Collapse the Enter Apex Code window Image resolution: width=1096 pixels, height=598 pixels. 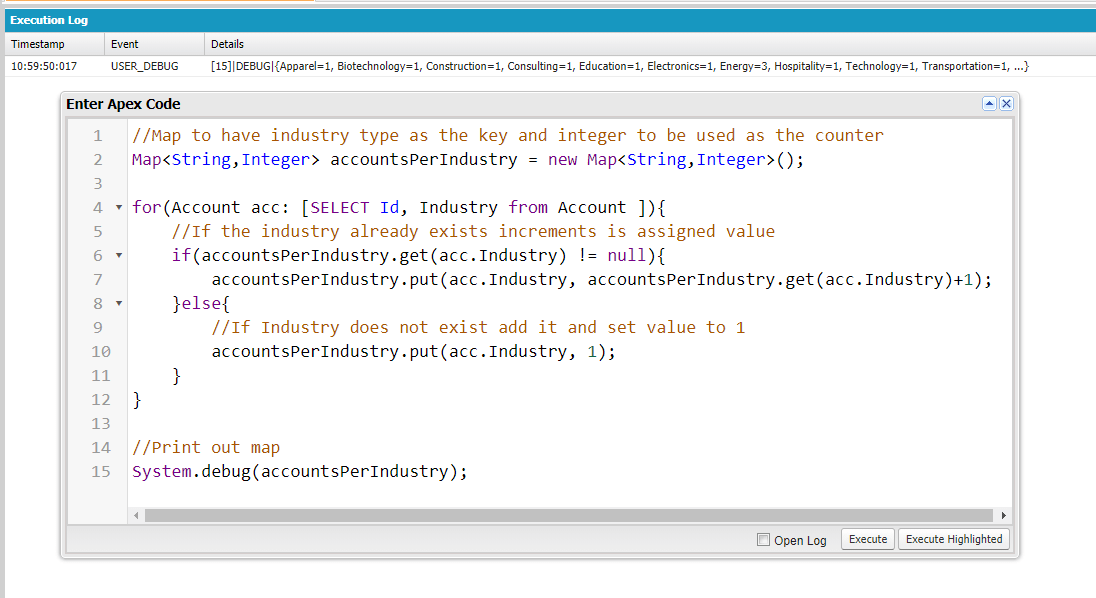[988, 103]
